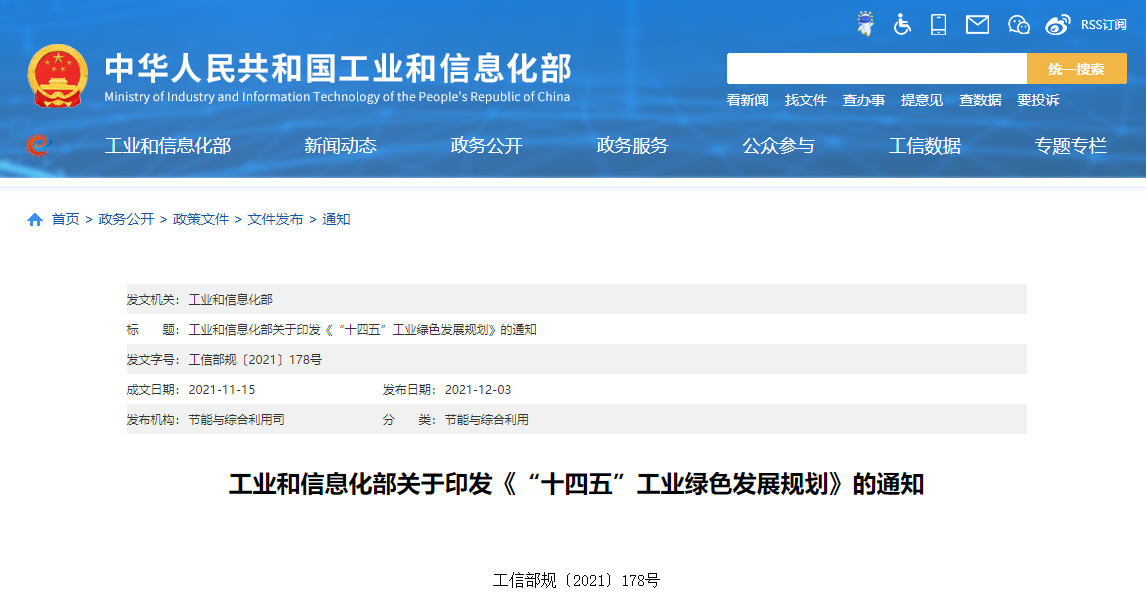The image size is (1146, 613).
Task: Open the 政务服务 navigation tab
Action: [x=632, y=146]
